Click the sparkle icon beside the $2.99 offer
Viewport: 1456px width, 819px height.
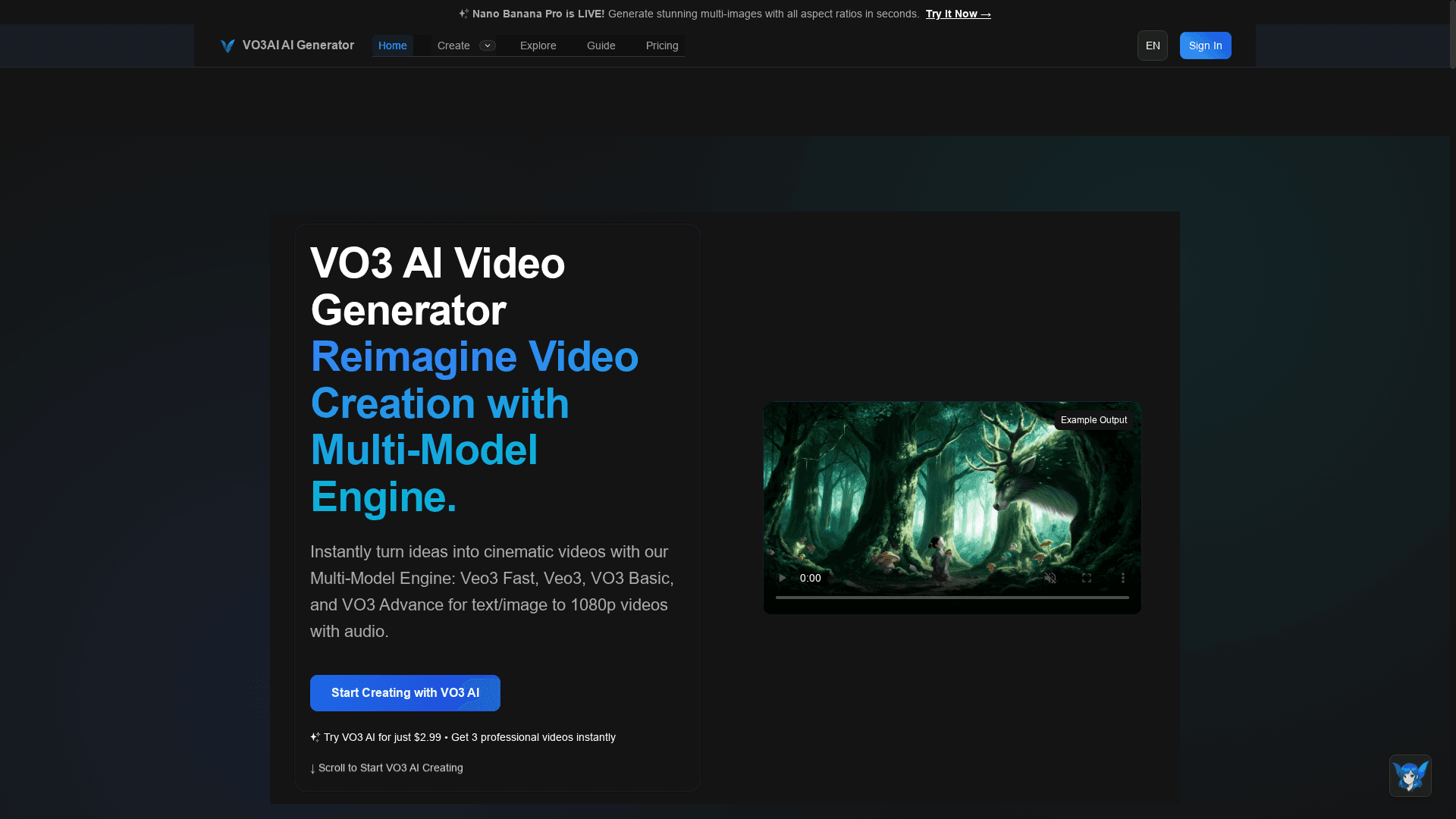click(x=315, y=736)
